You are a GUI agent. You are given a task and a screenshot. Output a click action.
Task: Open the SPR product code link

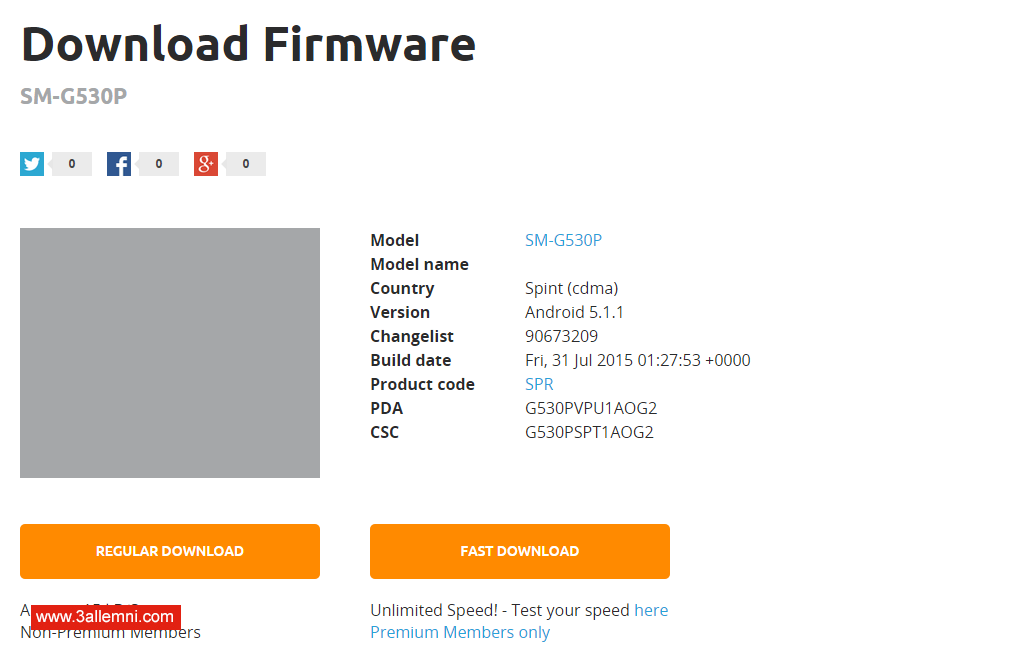click(x=539, y=384)
